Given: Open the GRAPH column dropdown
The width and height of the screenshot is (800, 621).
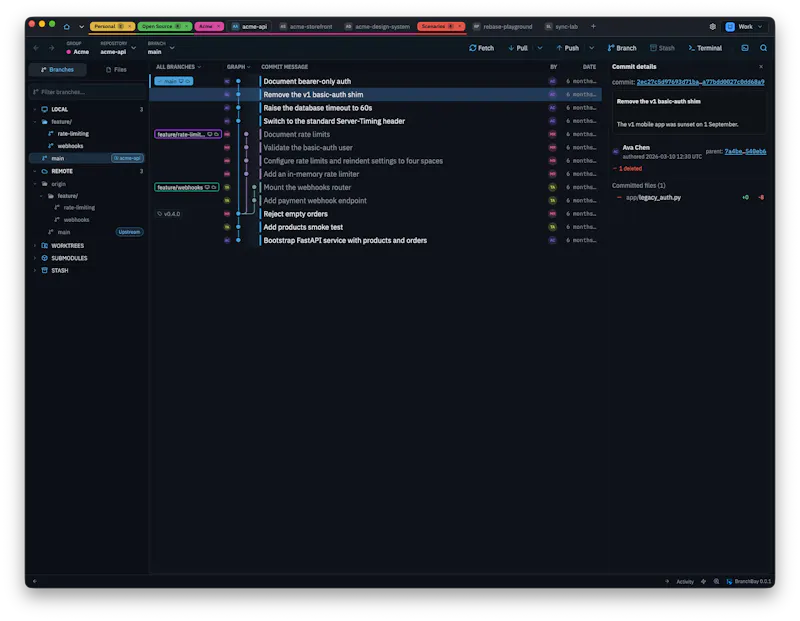Looking at the screenshot, I should [238, 67].
